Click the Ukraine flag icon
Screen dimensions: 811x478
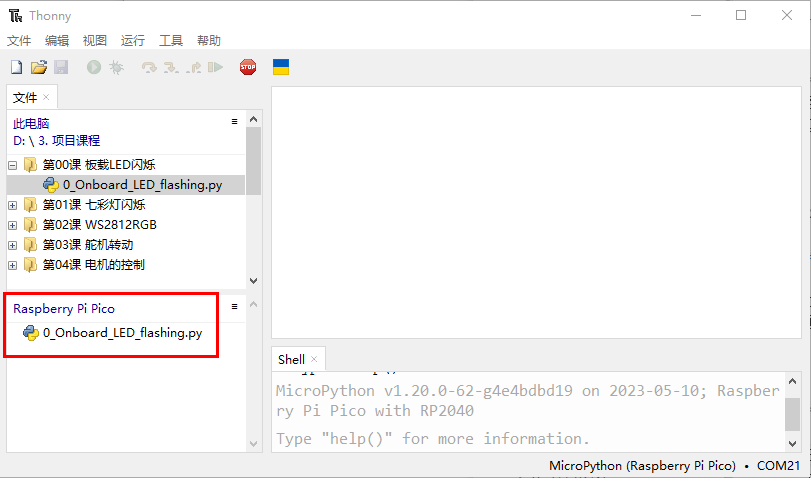tap(281, 67)
